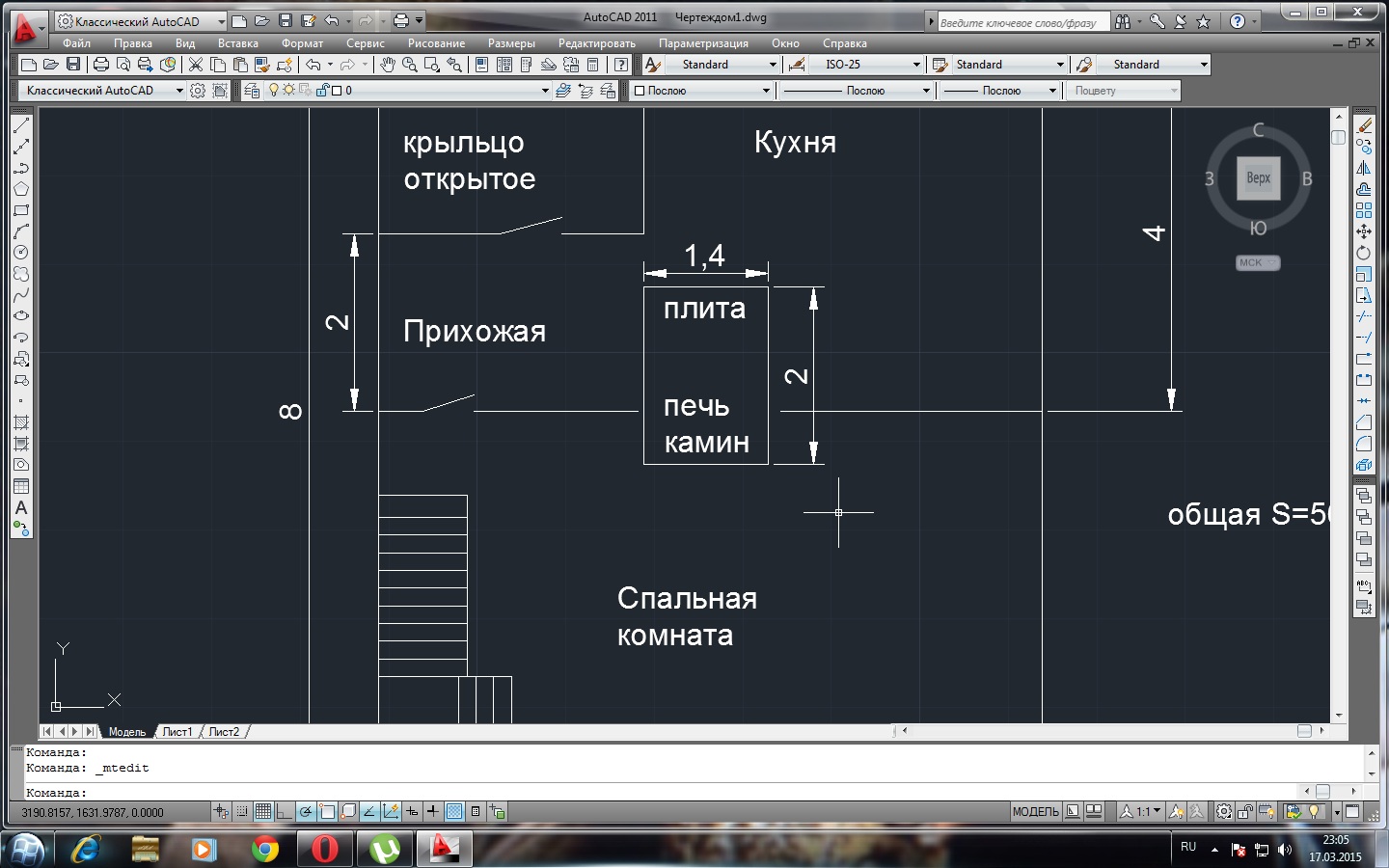Screen dimensions: 1389x868
Task: Switch to the Лист1 layout tab
Action: tap(177, 732)
